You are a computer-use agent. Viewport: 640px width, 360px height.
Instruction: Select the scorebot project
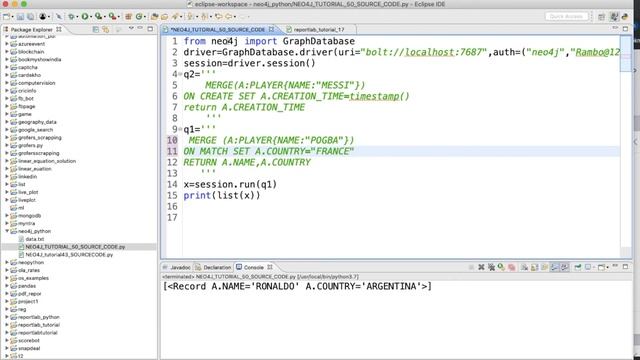point(29,340)
